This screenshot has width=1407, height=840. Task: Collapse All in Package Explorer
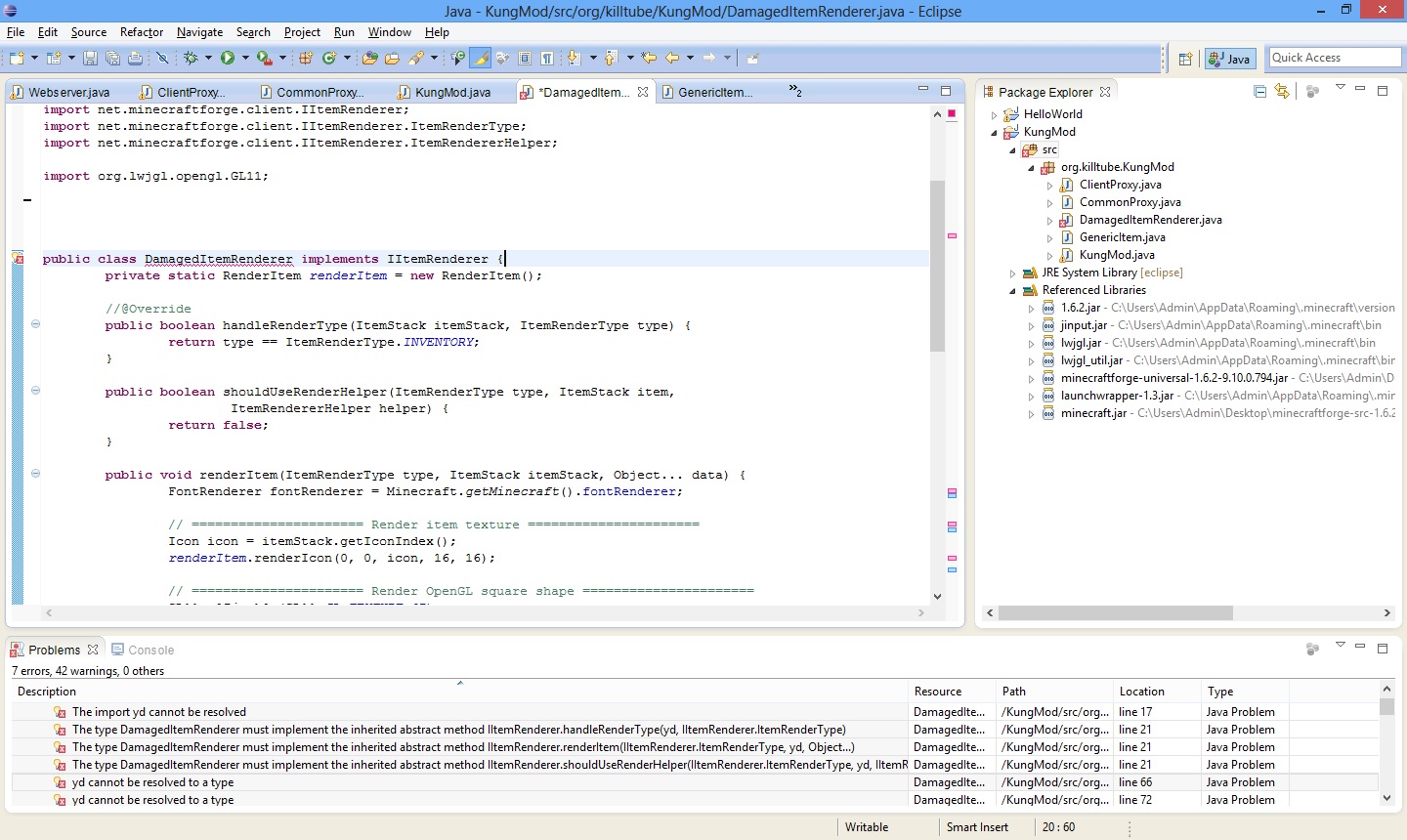1259,92
